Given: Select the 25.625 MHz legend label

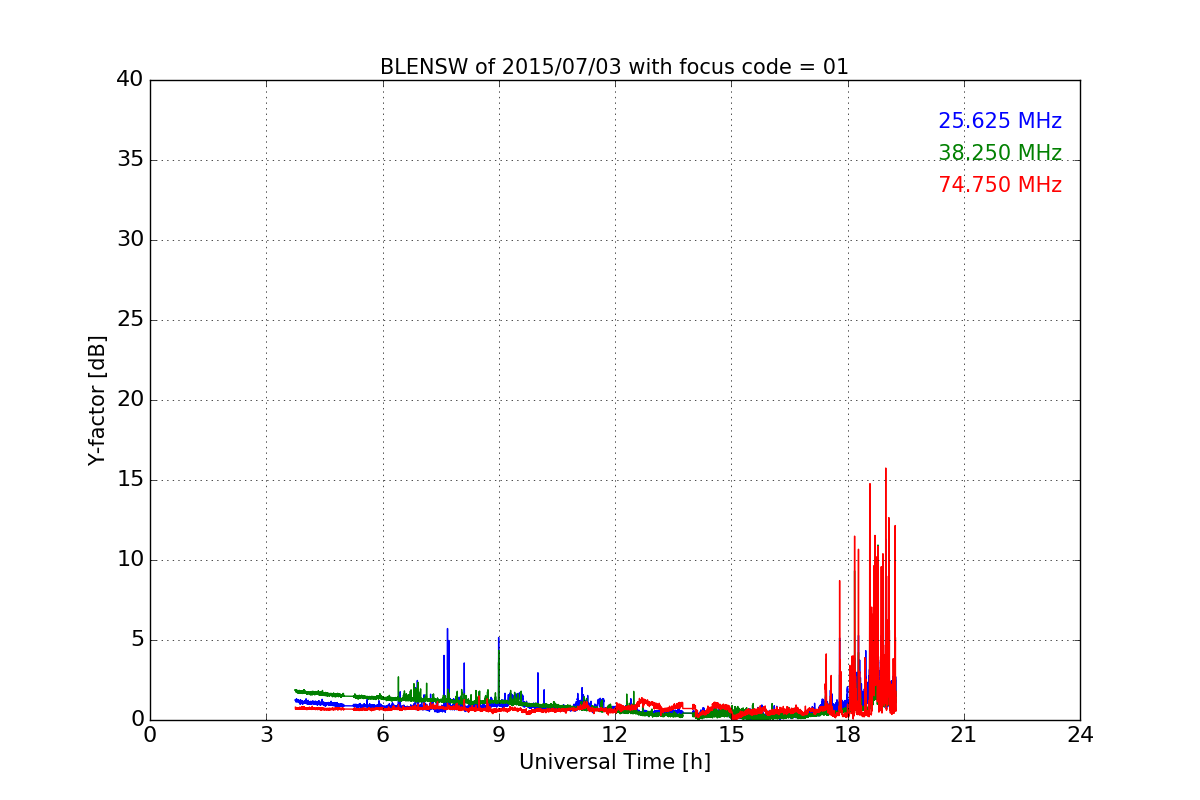Looking at the screenshot, I should tap(1000, 121).
